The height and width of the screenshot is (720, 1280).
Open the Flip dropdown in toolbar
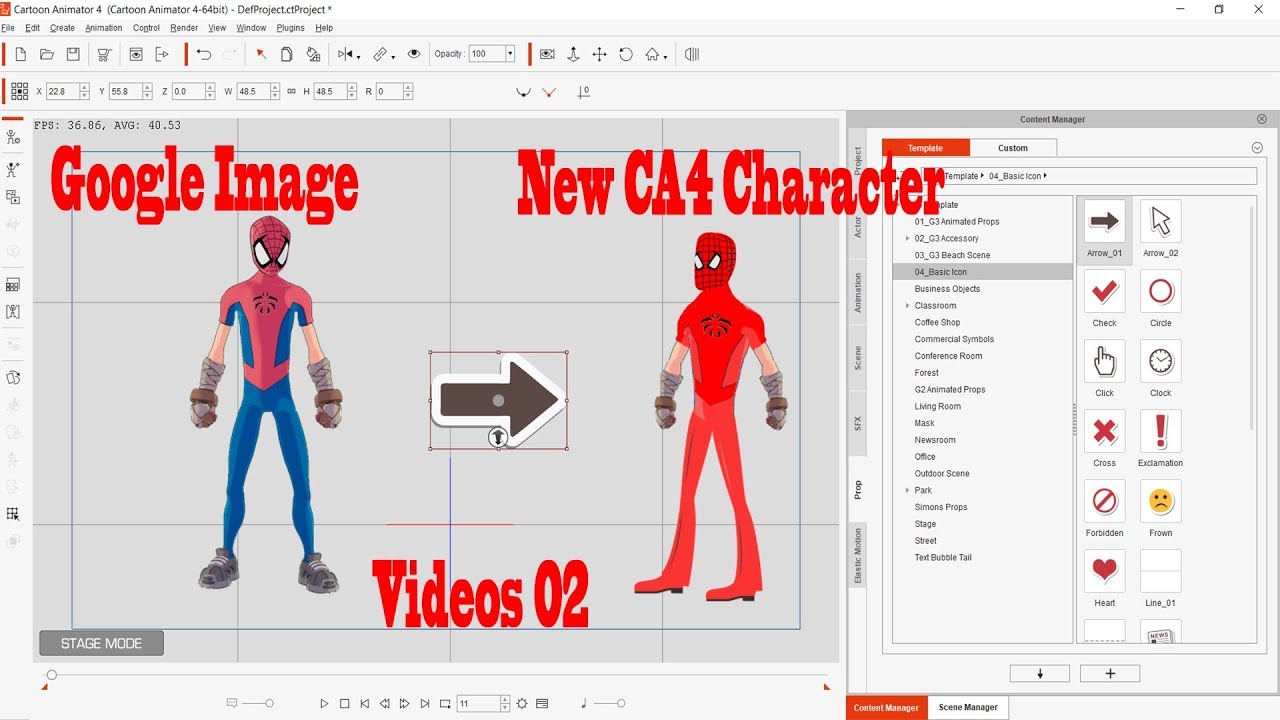[349, 54]
